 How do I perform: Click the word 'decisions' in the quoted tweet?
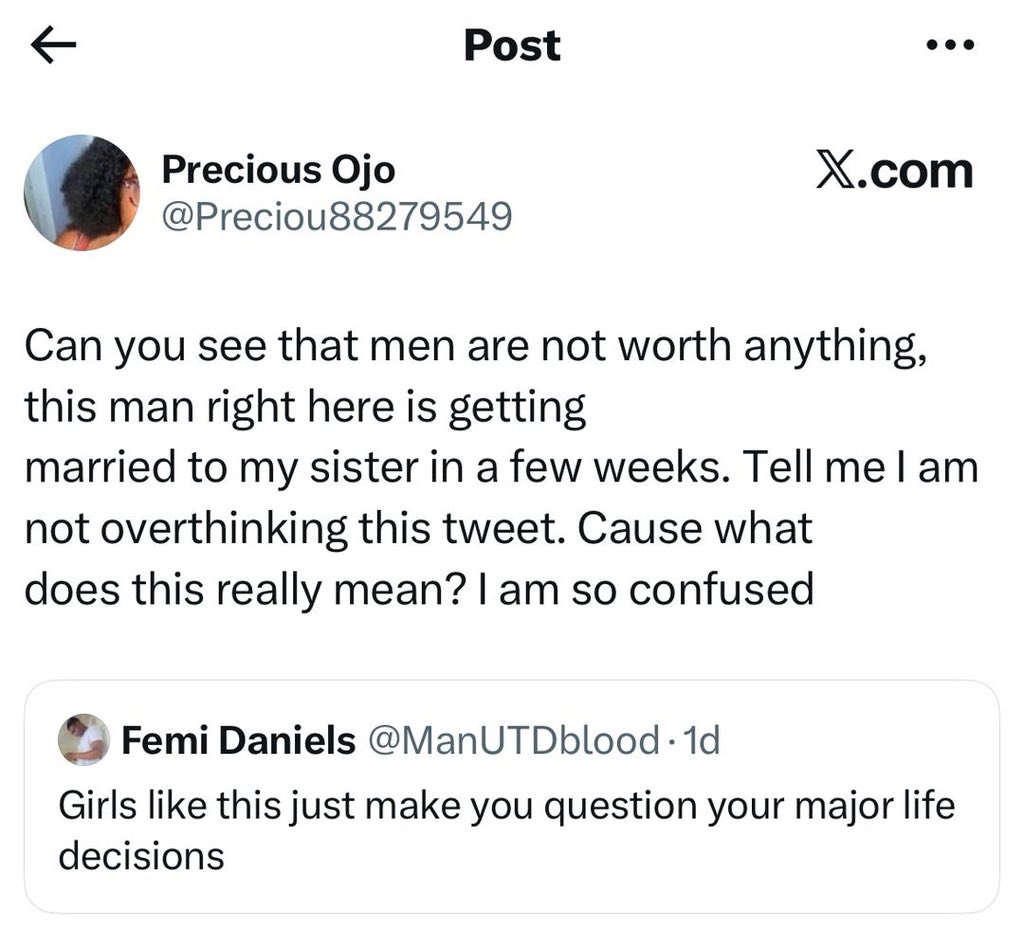(x=141, y=855)
